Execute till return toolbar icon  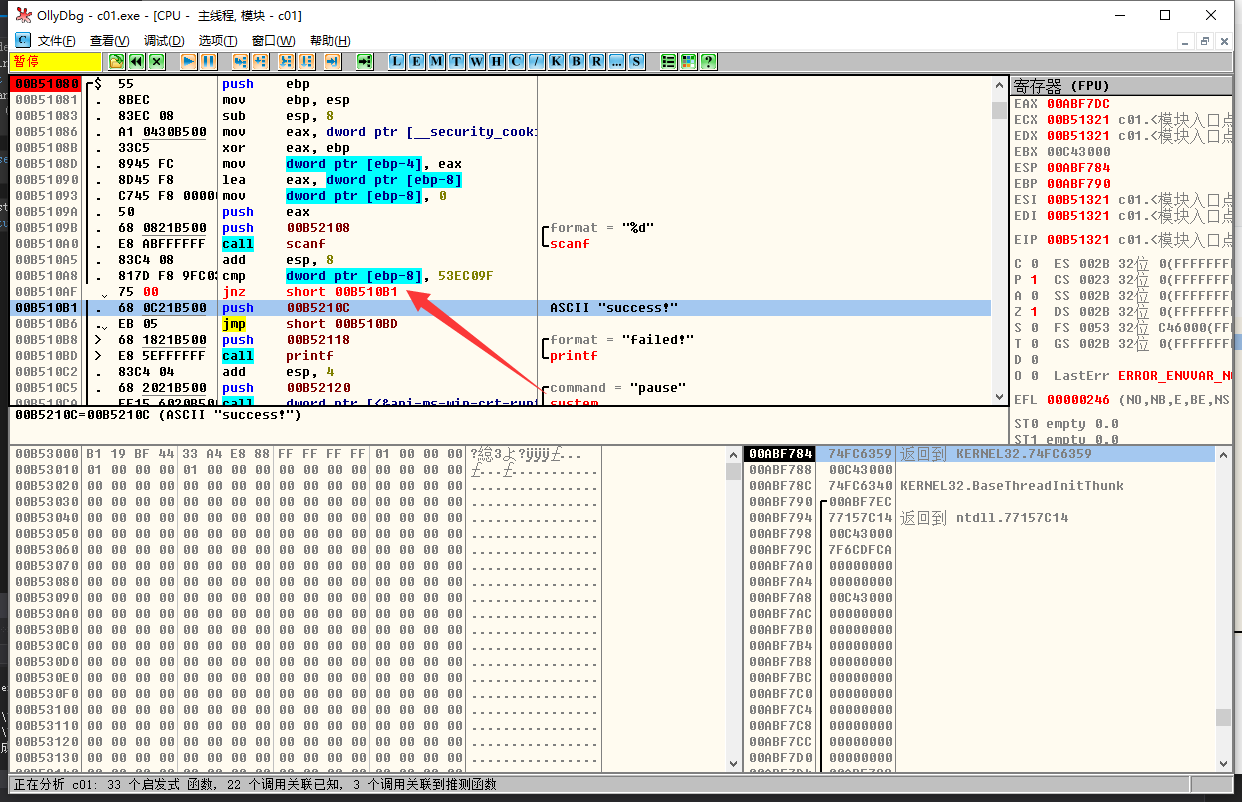(332, 61)
